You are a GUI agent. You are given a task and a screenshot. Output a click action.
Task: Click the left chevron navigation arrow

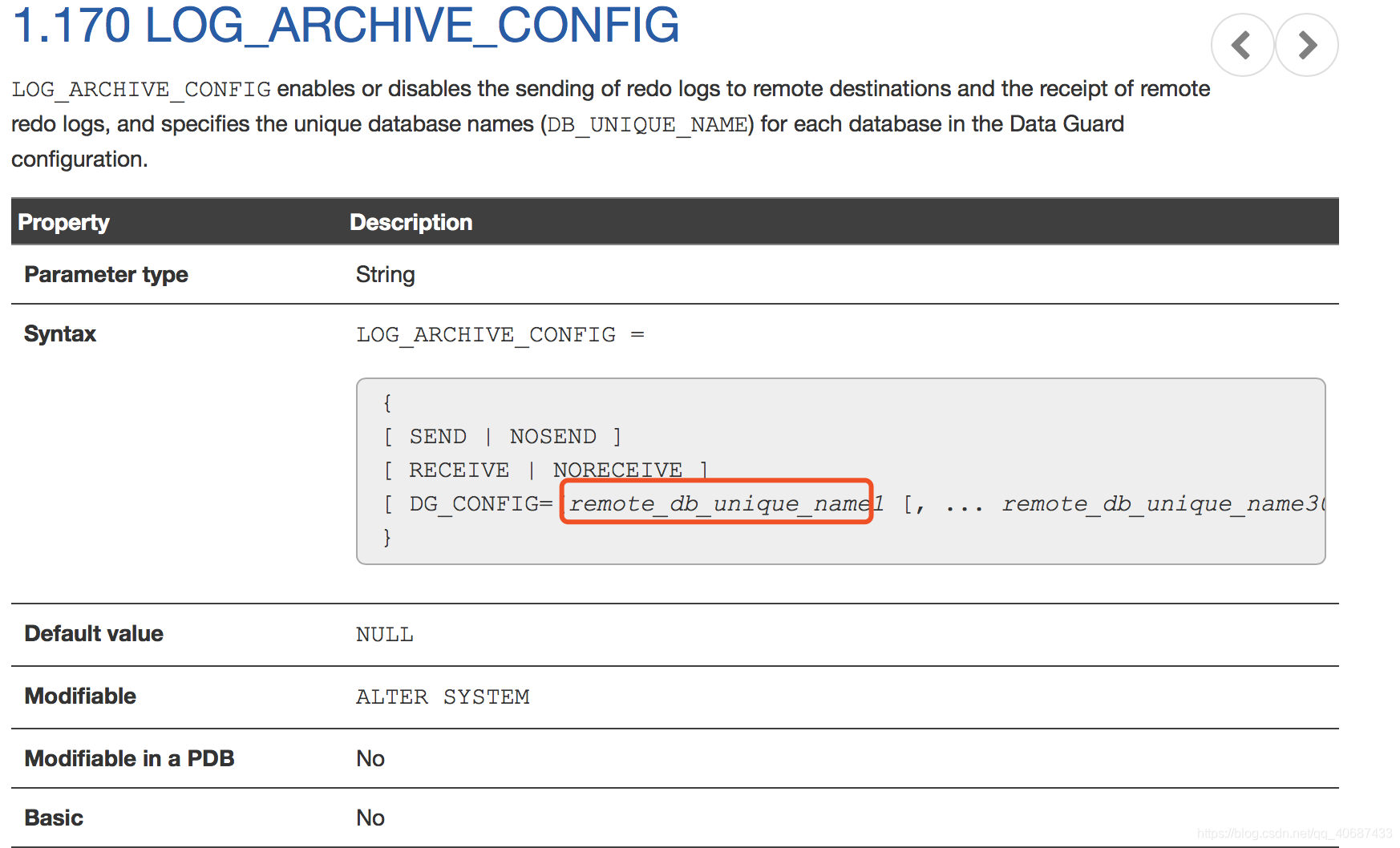1241,45
